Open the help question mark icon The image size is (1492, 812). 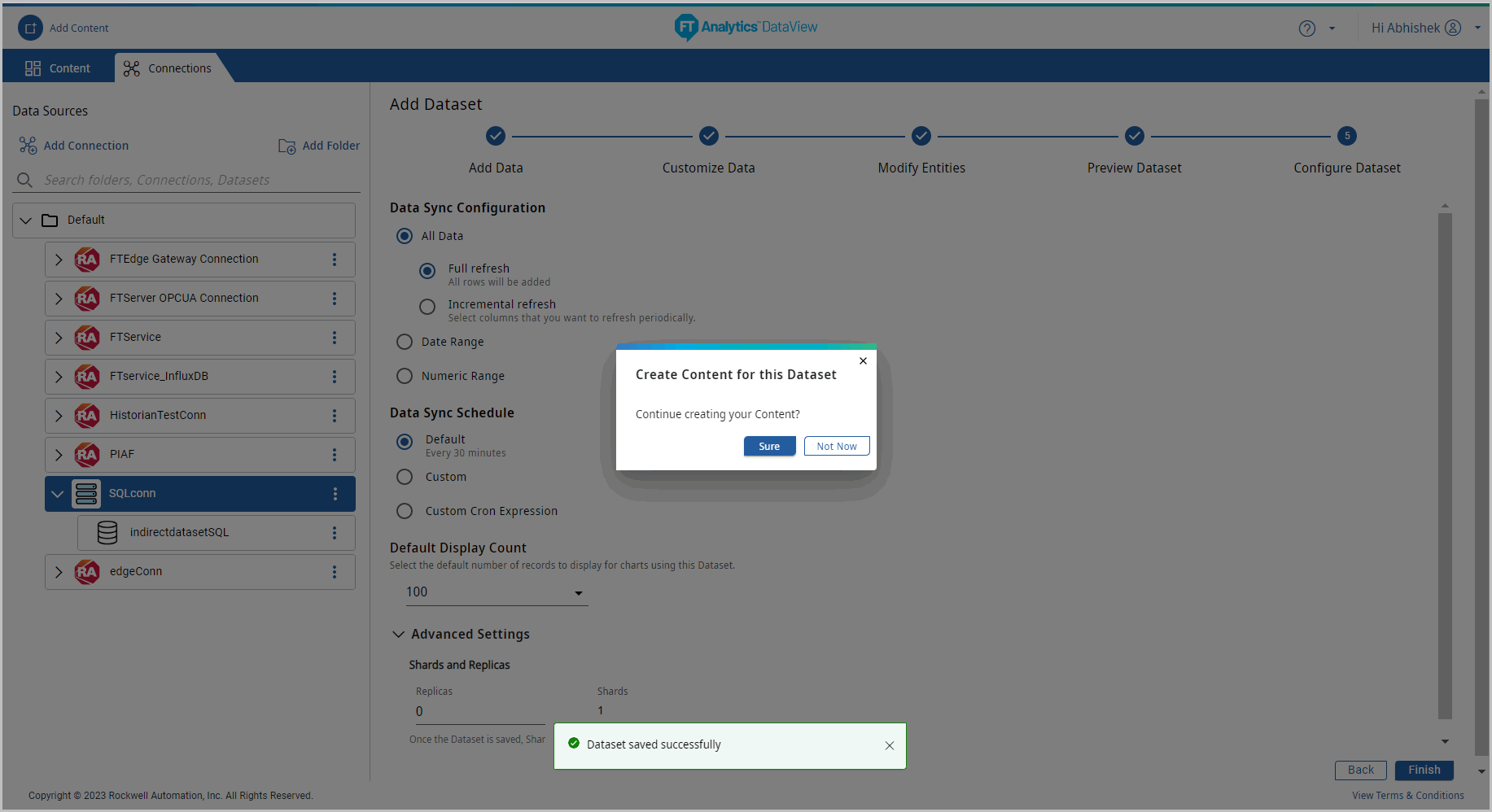click(1306, 28)
